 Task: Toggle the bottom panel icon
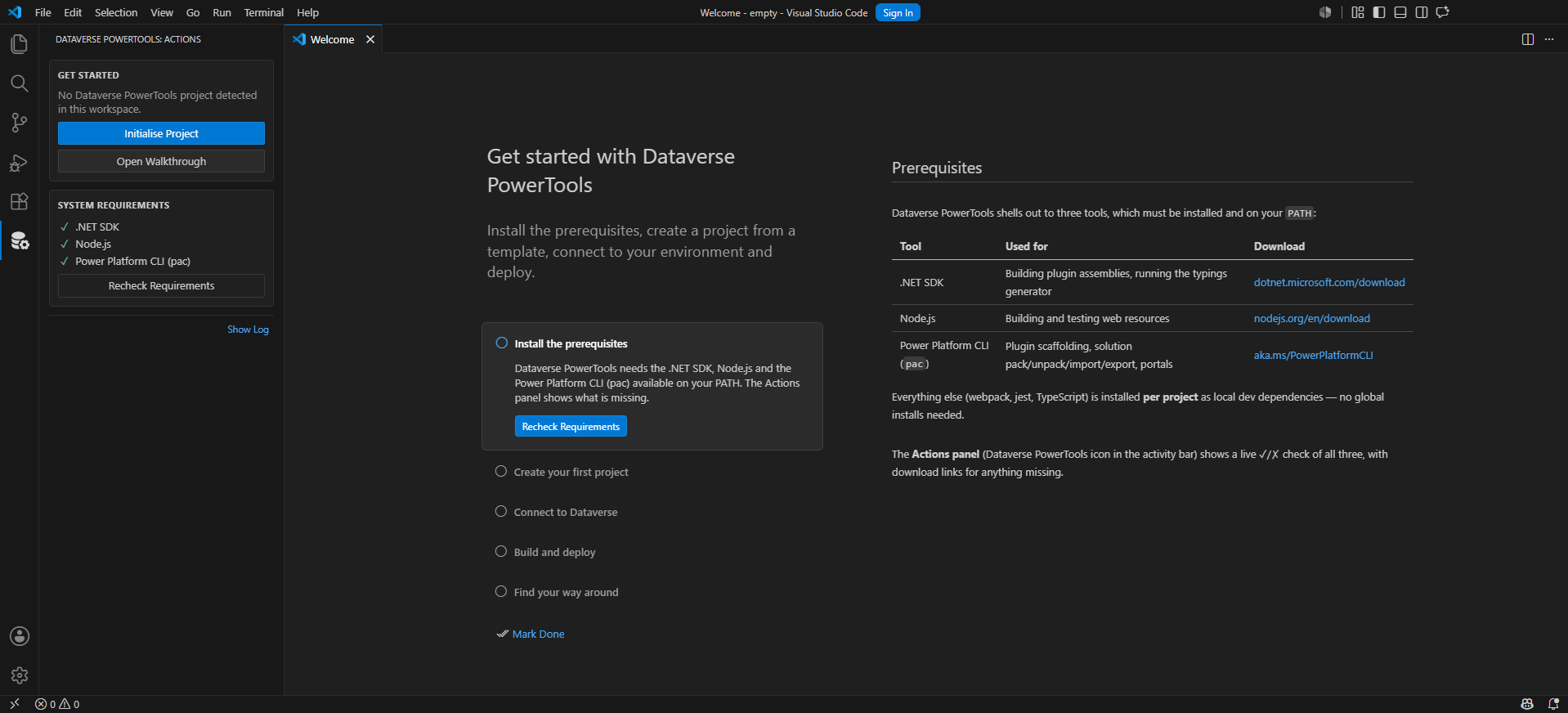1400,12
